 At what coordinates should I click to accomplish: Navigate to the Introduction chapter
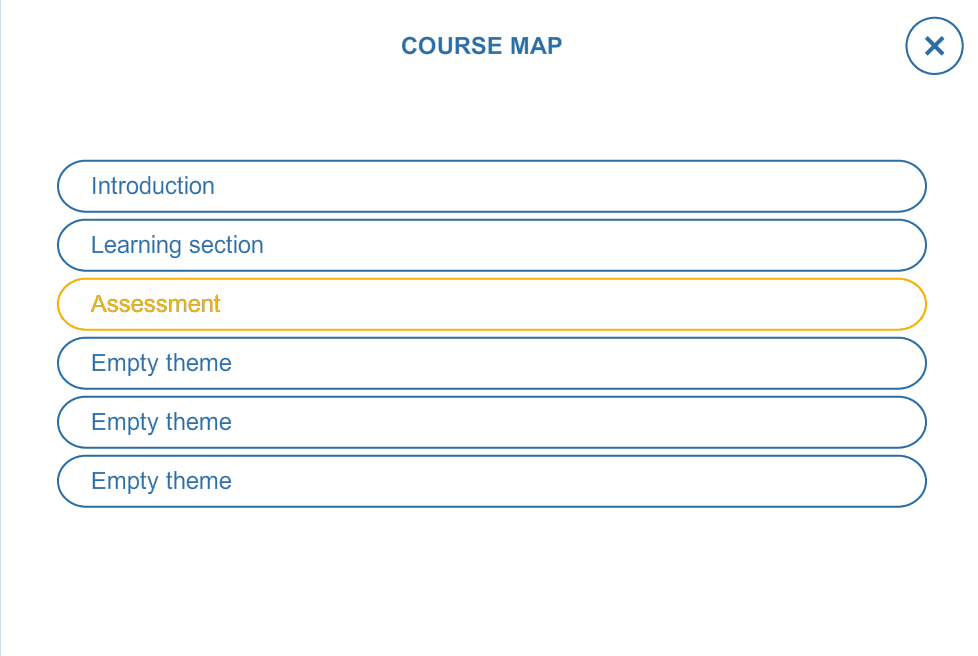coord(491,186)
